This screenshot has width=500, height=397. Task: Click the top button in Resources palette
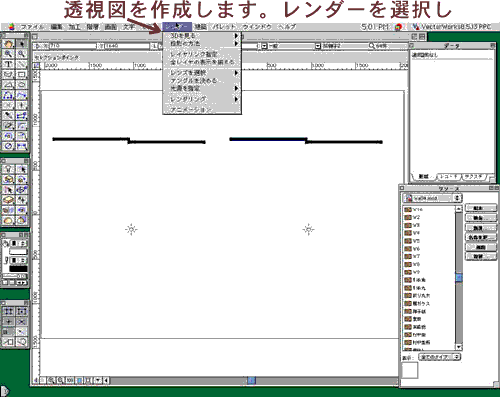tap(480, 208)
